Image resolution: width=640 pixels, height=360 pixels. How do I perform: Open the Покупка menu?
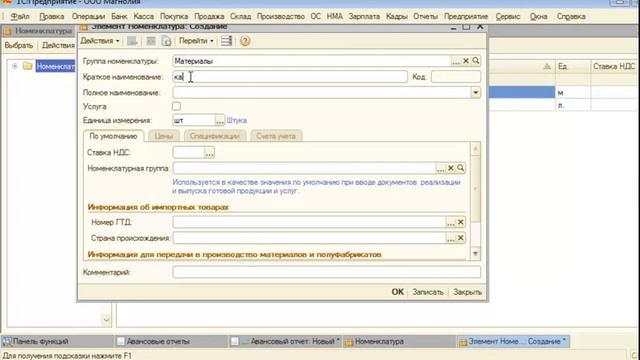click(174, 17)
